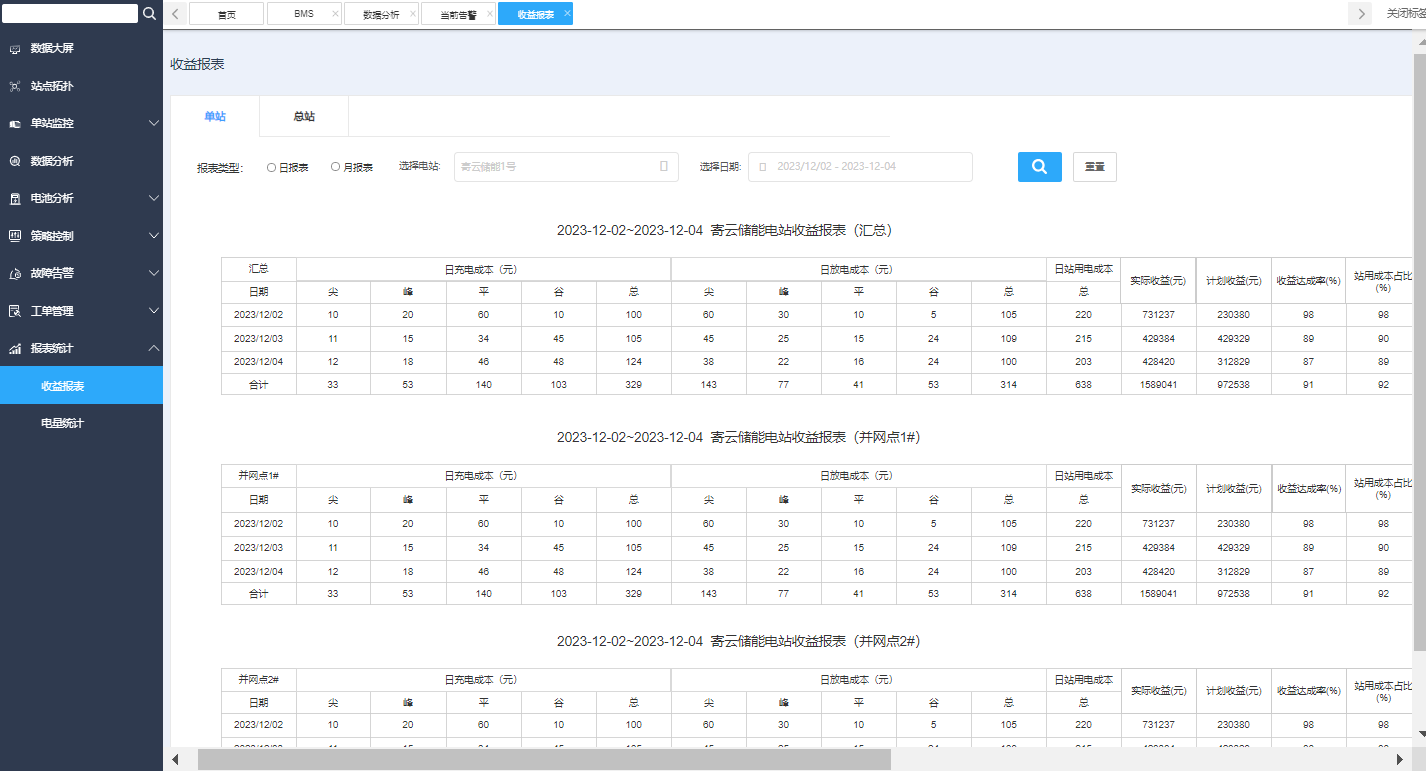This screenshot has height=772, width=1426.
Task: Click the sidebar search input box
Action: pos(70,14)
